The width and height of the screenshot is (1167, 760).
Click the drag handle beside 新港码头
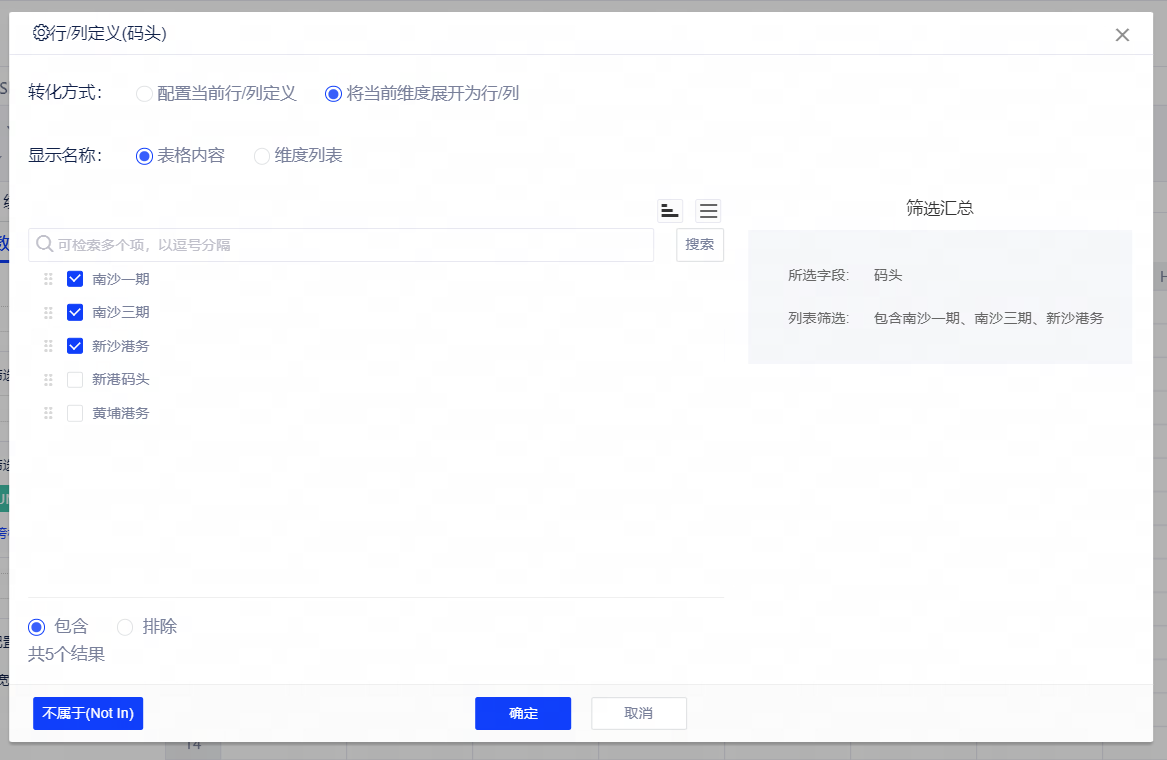pyautogui.click(x=48, y=380)
